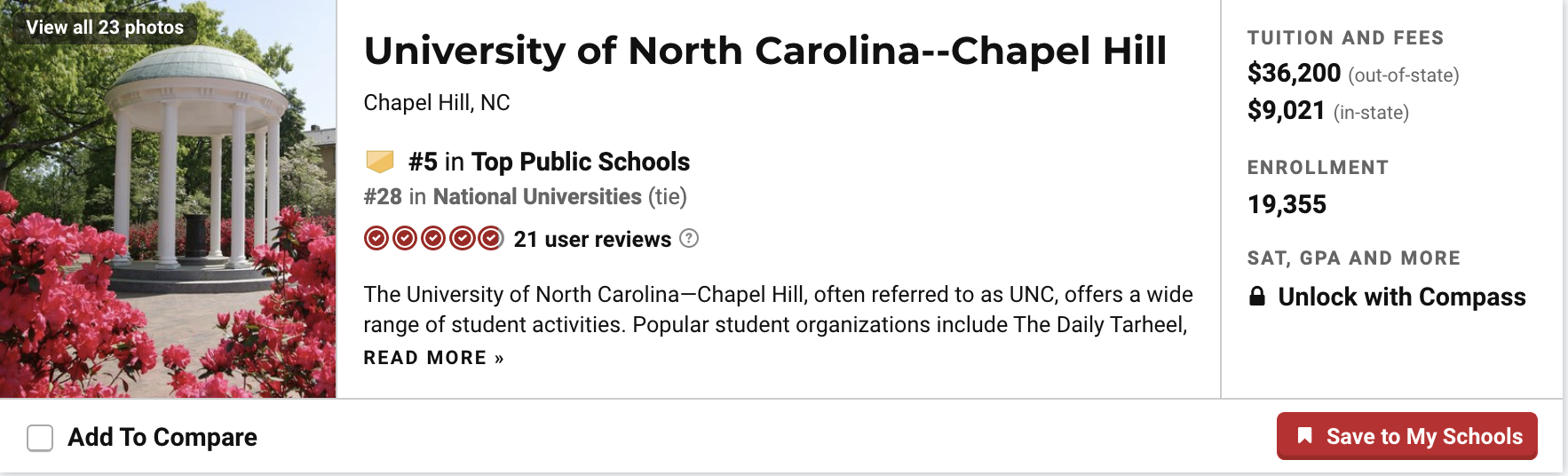Open View all 23 photos
Image resolution: width=1568 pixels, height=476 pixels.
(105, 28)
